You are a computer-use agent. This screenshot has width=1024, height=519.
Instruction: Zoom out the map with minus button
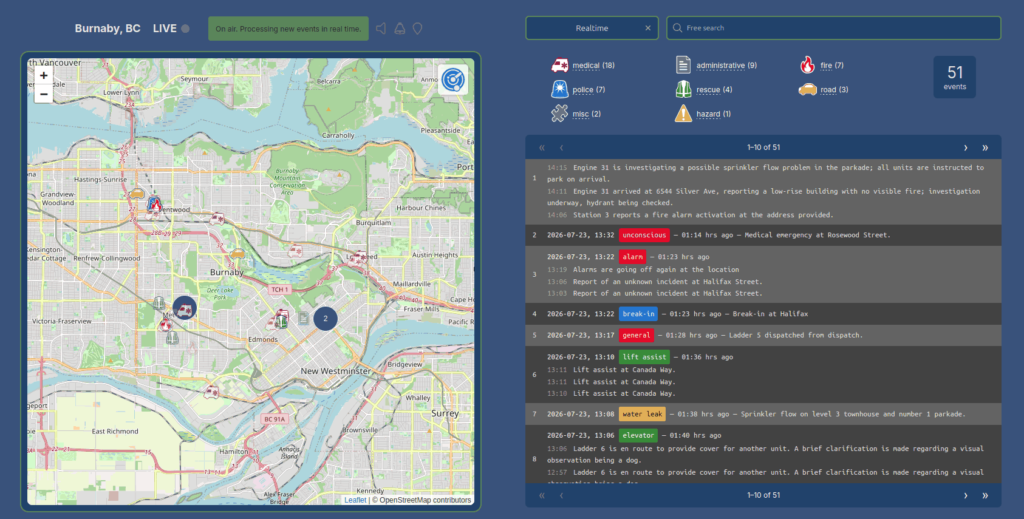pyautogui.click(x=44, y=94)
